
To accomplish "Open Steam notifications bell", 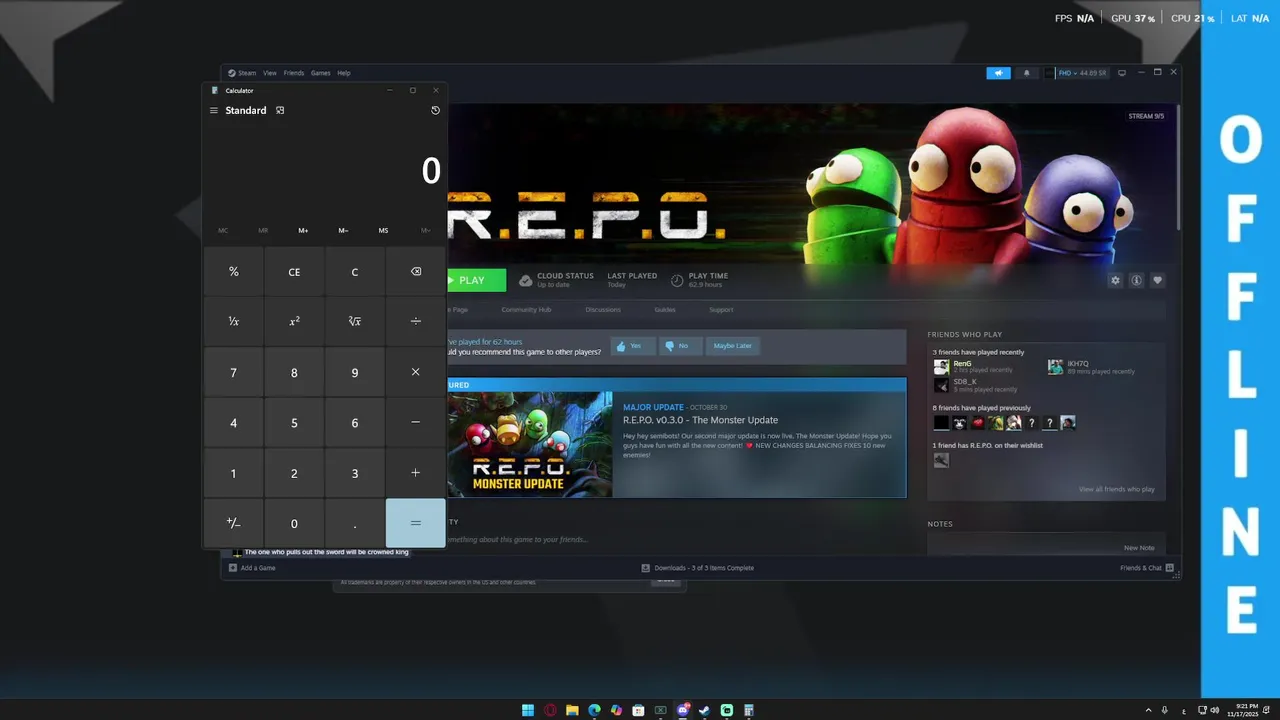I will click(1026, 73).
